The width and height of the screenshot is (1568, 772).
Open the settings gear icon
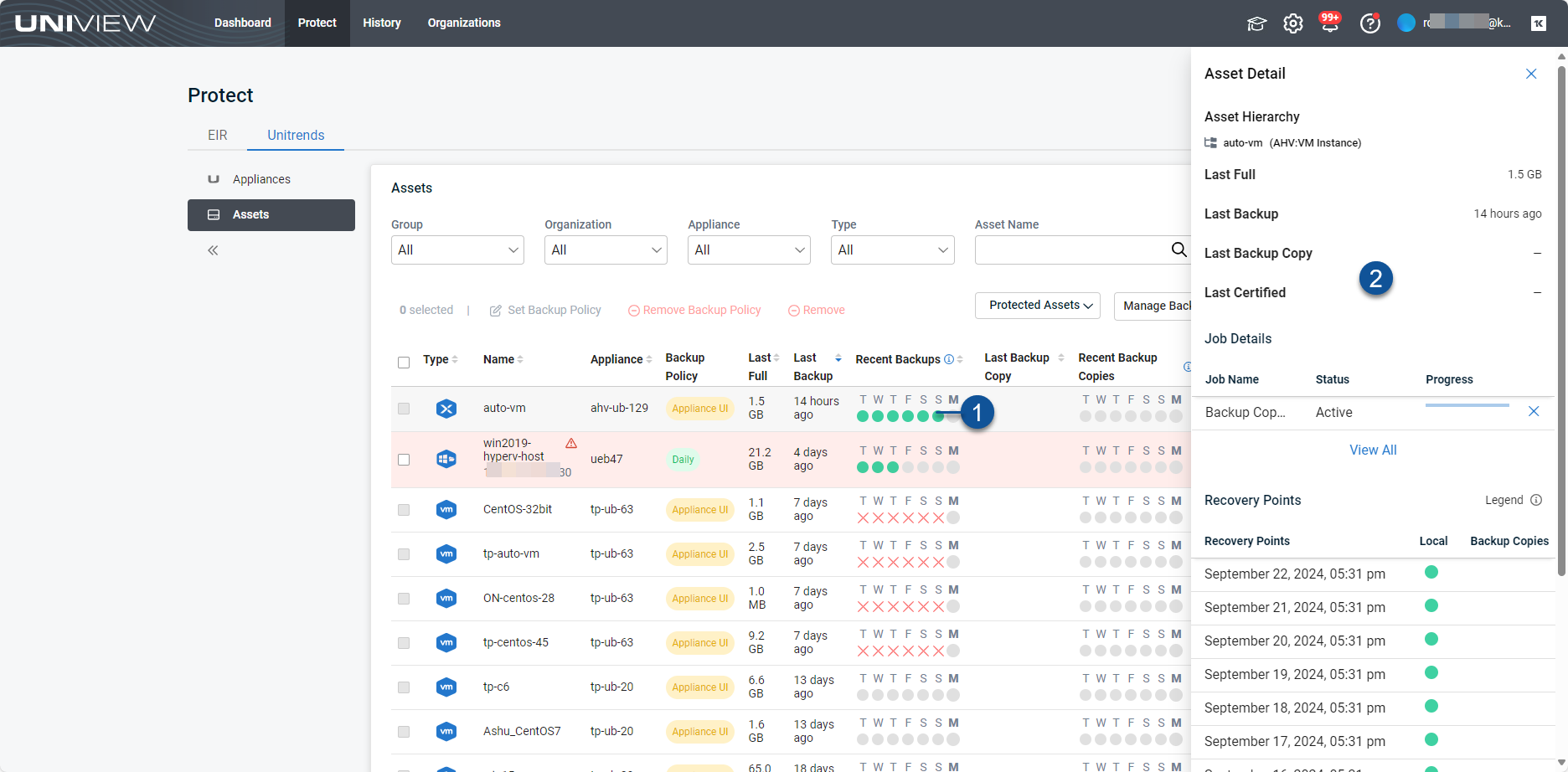point(1293,23)
